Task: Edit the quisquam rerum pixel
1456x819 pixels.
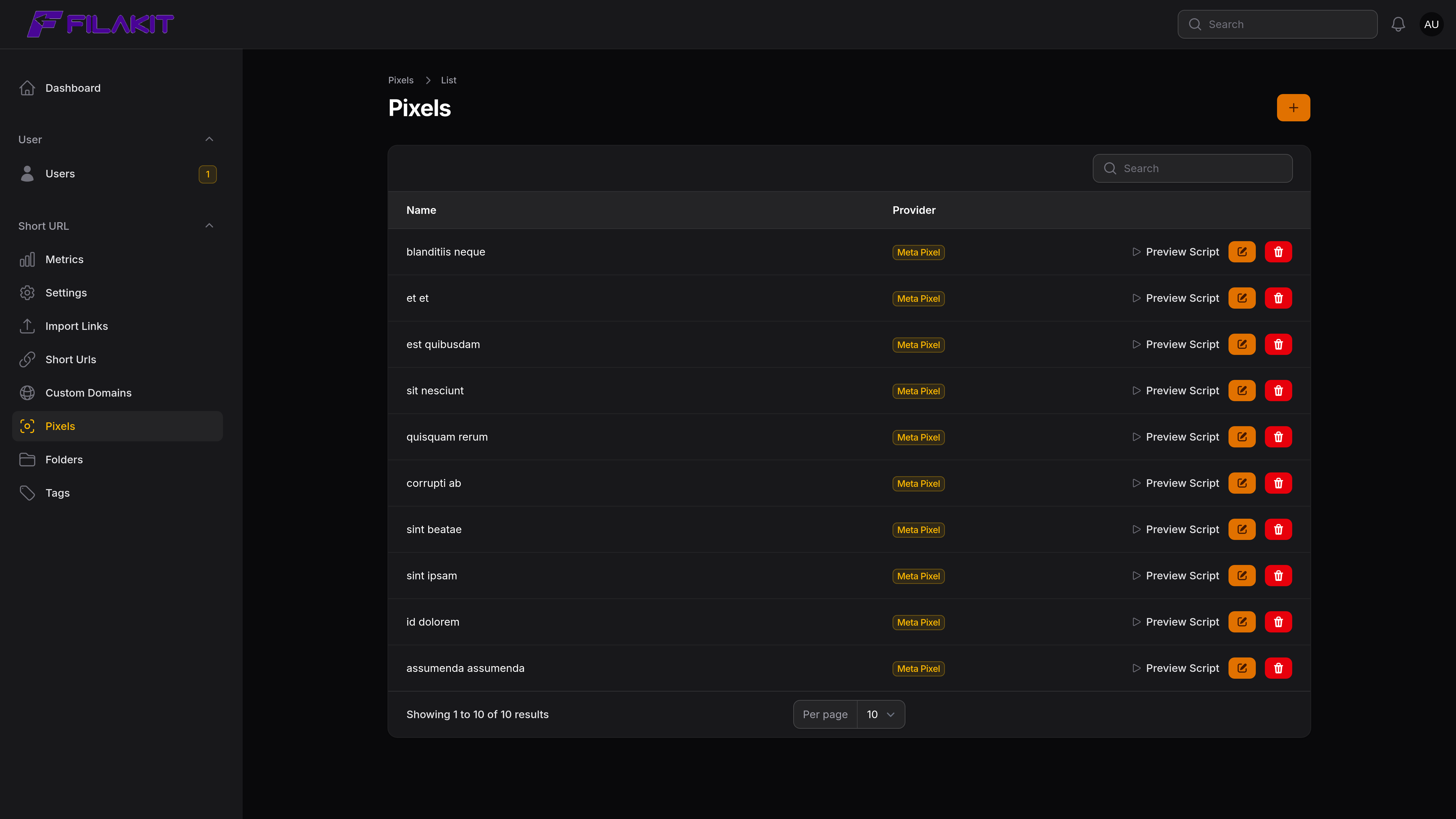Action: click(1242, 437)
